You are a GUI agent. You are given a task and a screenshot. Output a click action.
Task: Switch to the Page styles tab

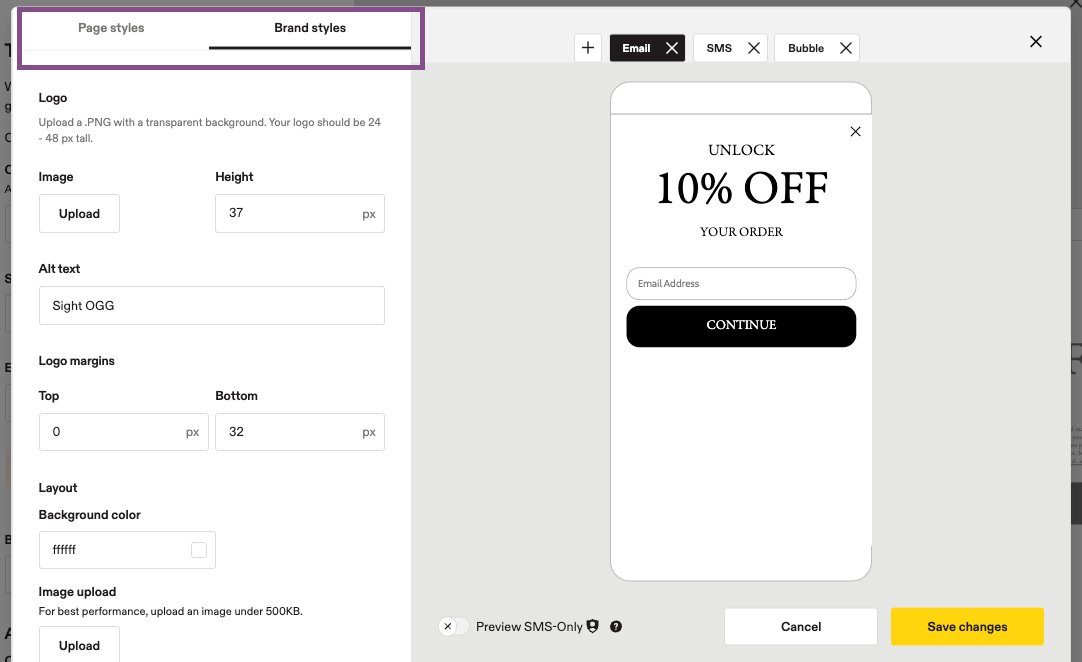pos(111,28)
